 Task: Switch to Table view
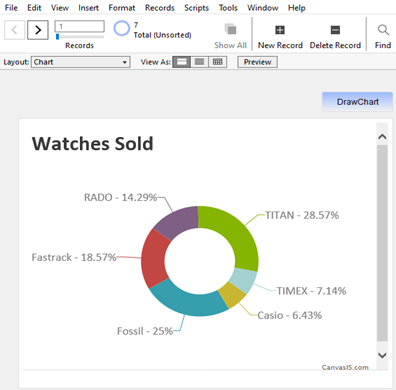[218, 62]
